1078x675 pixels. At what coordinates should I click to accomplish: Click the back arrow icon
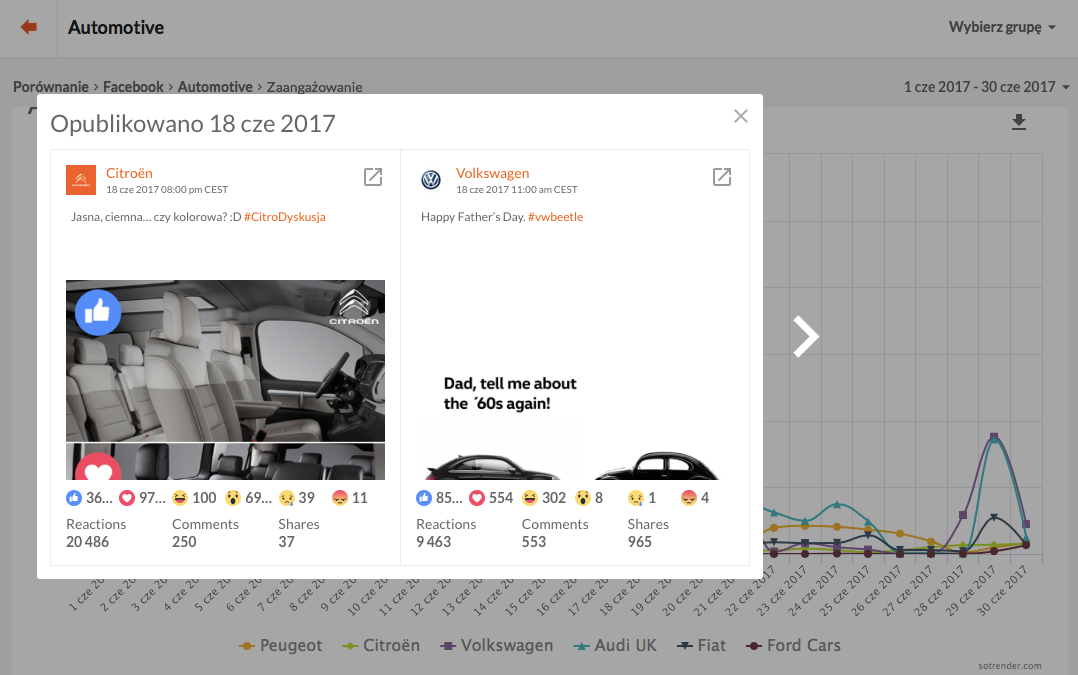(28, 28)
